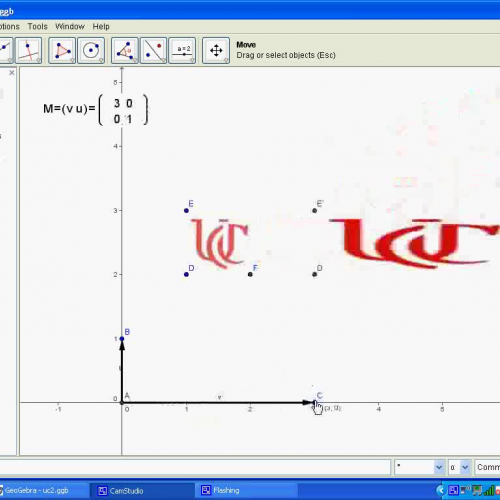Select the small UC logo image
Screen dimensions: 500x500
pos(220,243)
